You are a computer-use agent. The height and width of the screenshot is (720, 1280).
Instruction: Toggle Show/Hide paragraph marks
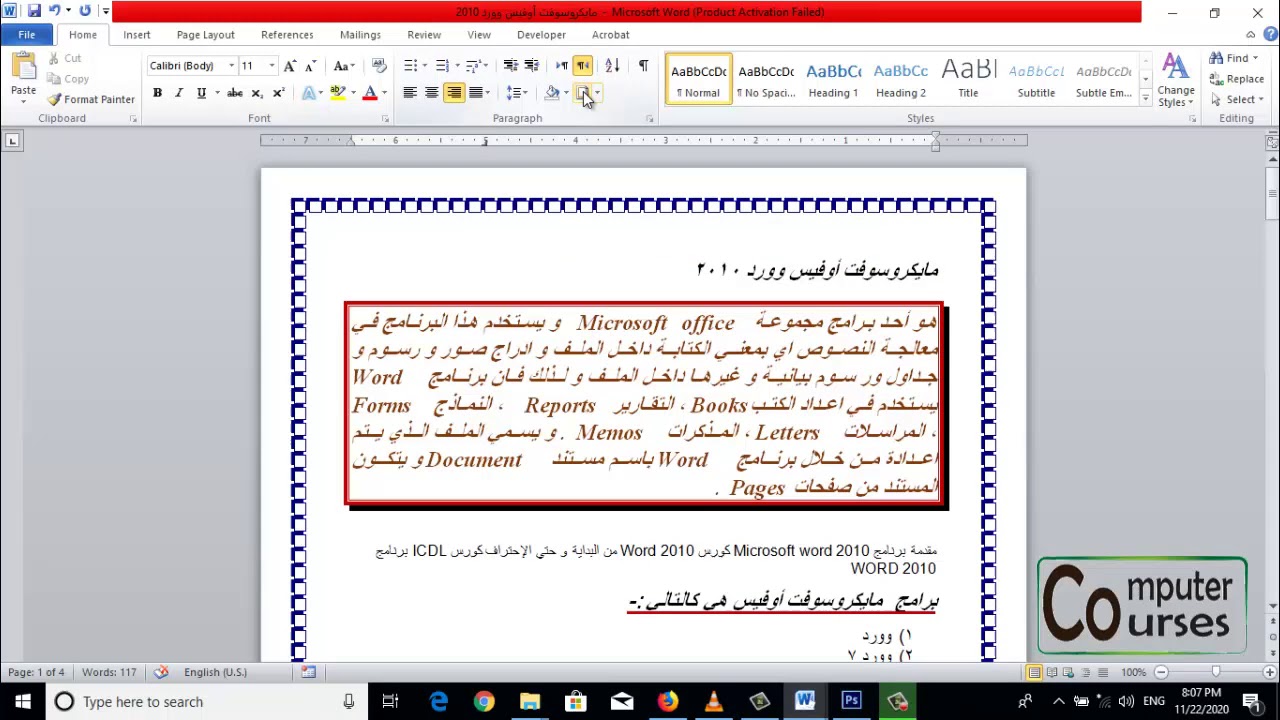point(643,66)
